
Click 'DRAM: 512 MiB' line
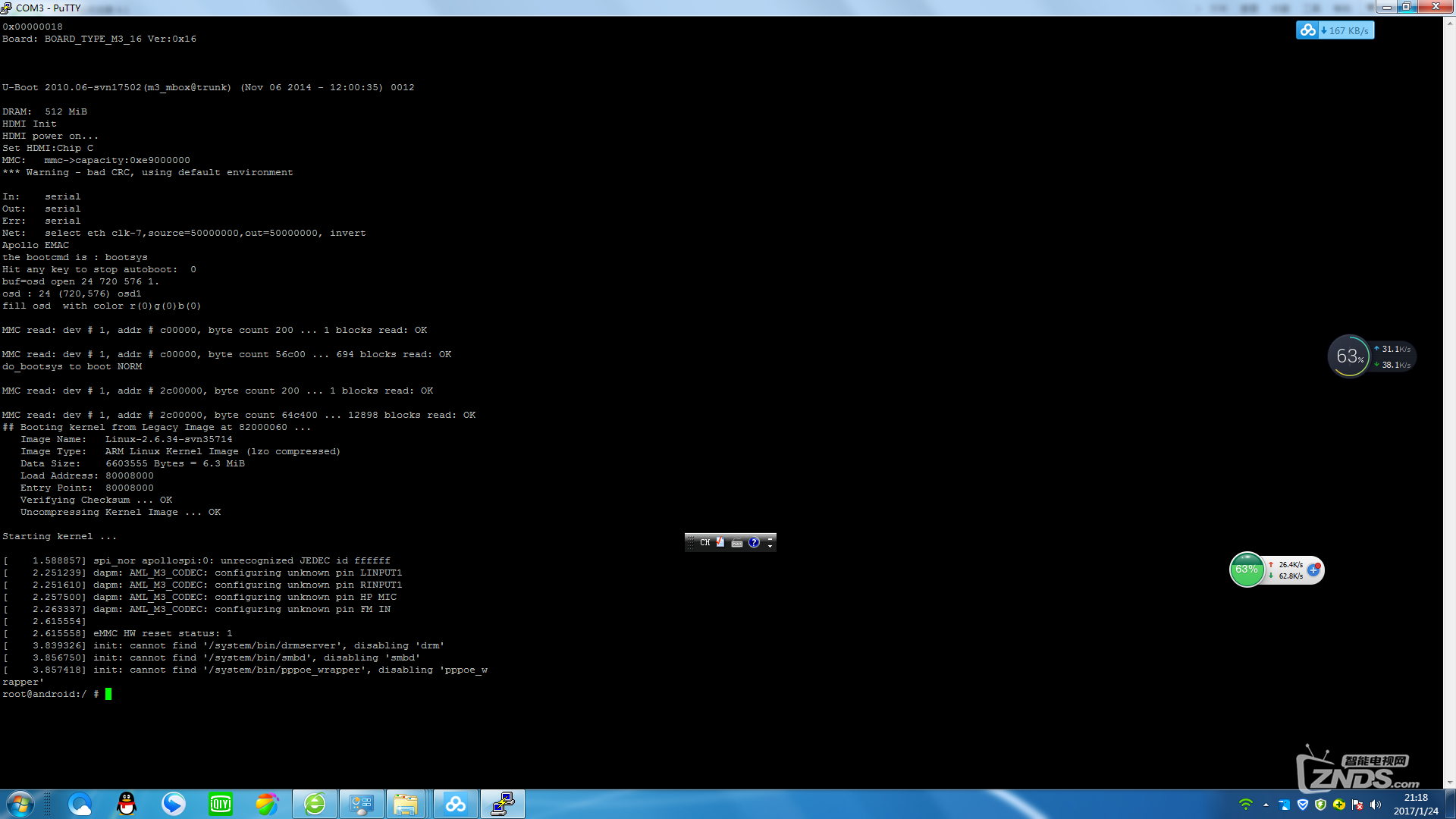tap(45, 111)
